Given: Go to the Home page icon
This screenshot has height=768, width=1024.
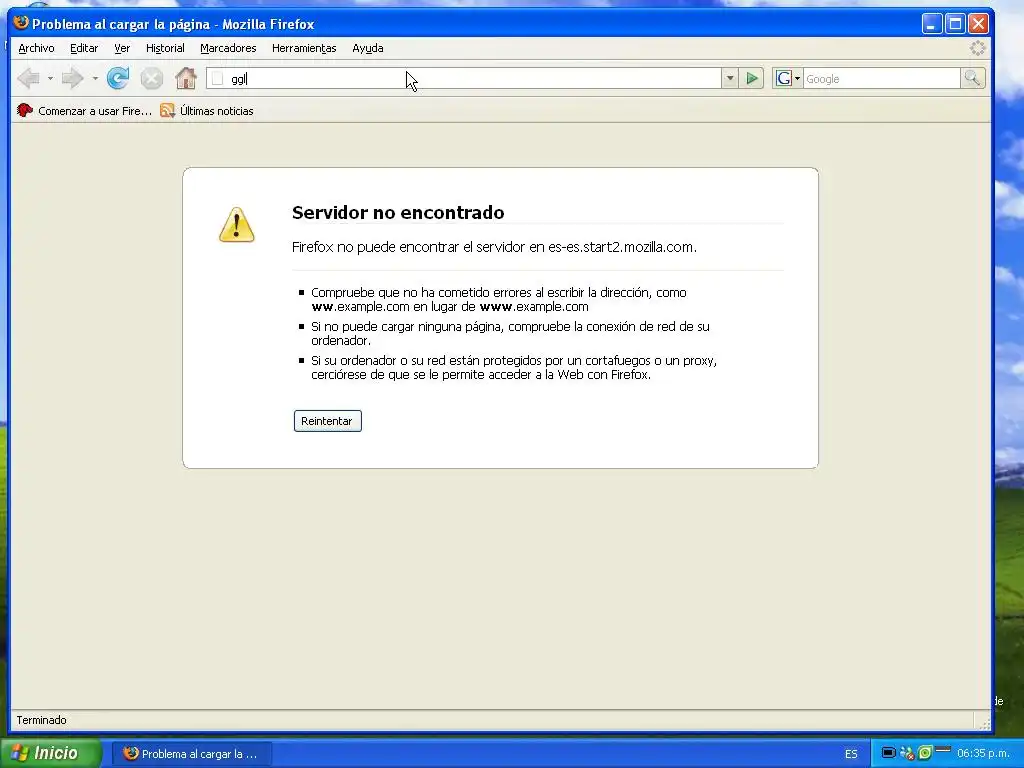Looking at the screenshot, I should coord(186,78).
